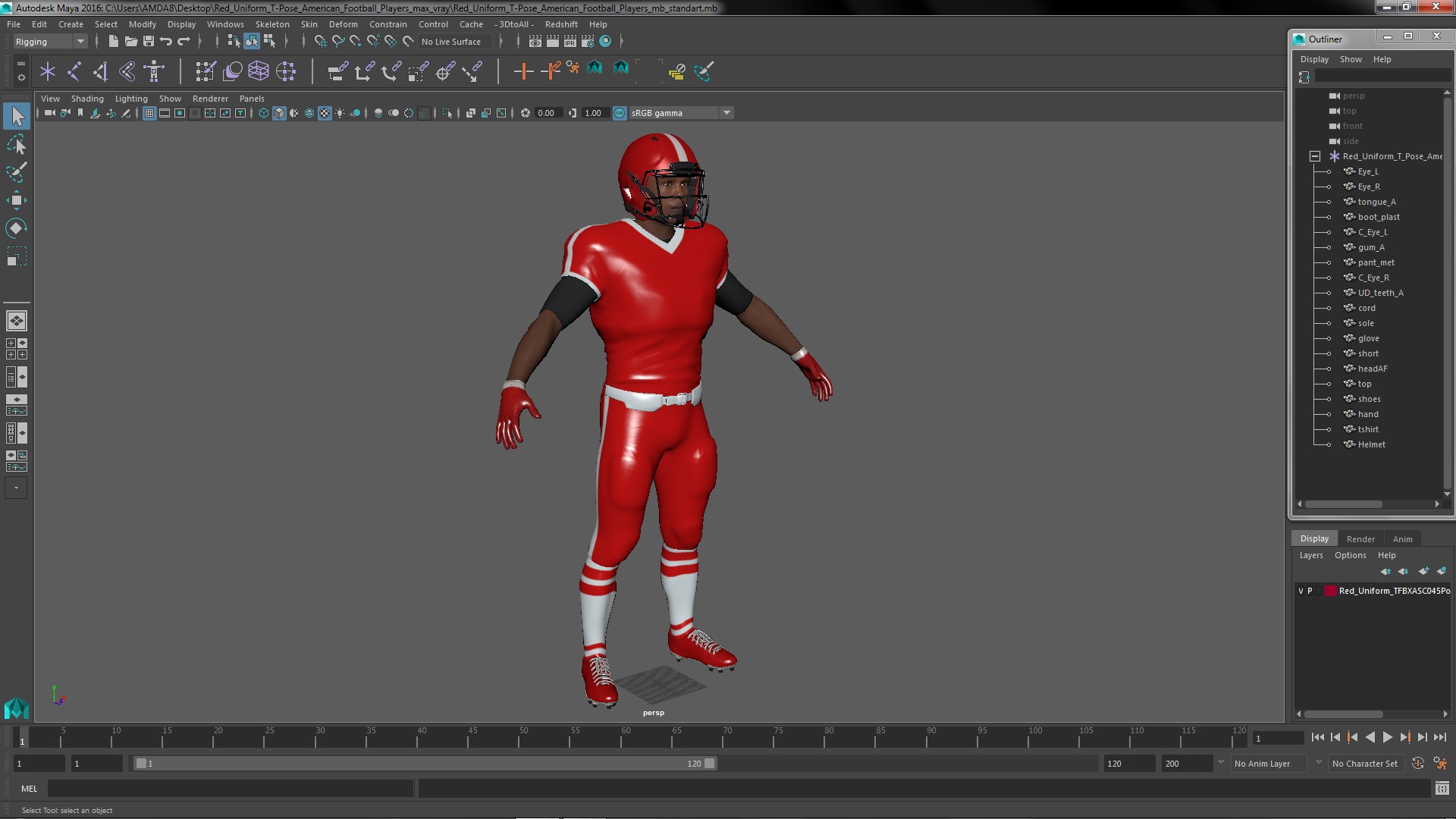Switch to the Render layer tab
The width and height of the screenshot is (1456, 819).
pyautogui.click(x=1360, y=539)
